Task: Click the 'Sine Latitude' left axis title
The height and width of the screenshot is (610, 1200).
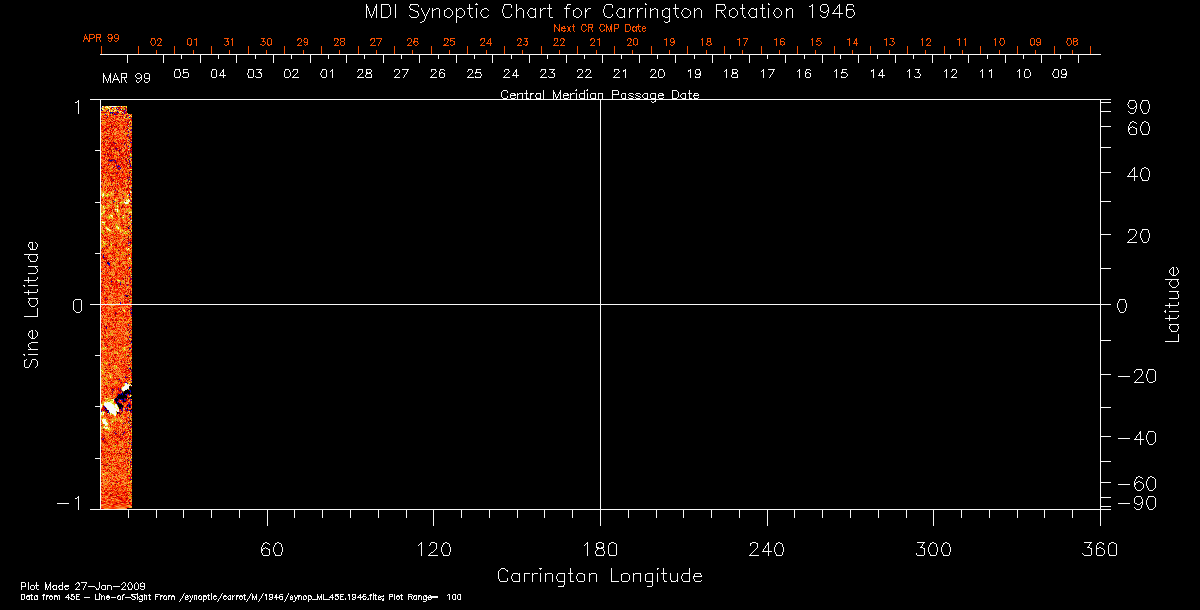Action: tap(31, 304)
